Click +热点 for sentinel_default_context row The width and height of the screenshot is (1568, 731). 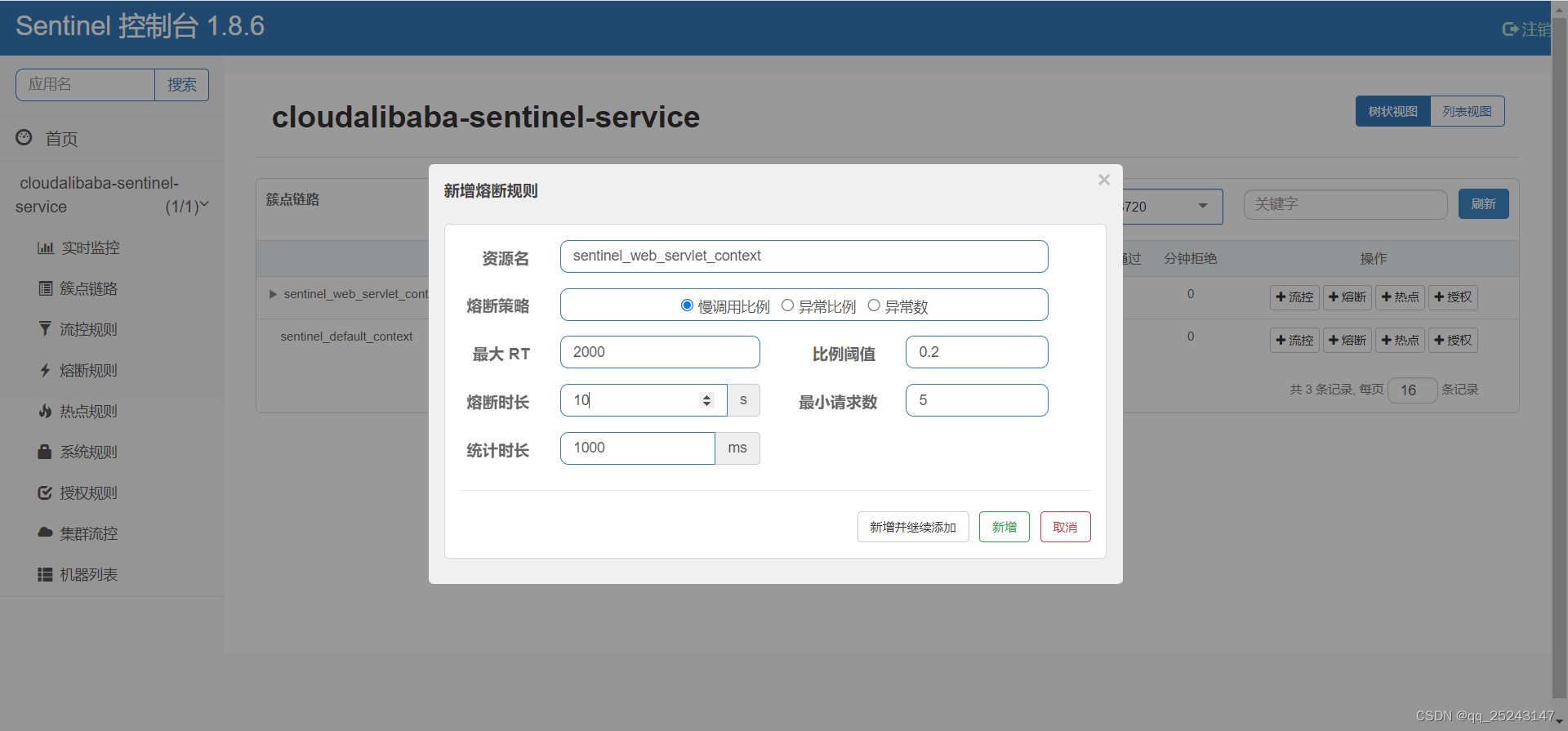1400,340
